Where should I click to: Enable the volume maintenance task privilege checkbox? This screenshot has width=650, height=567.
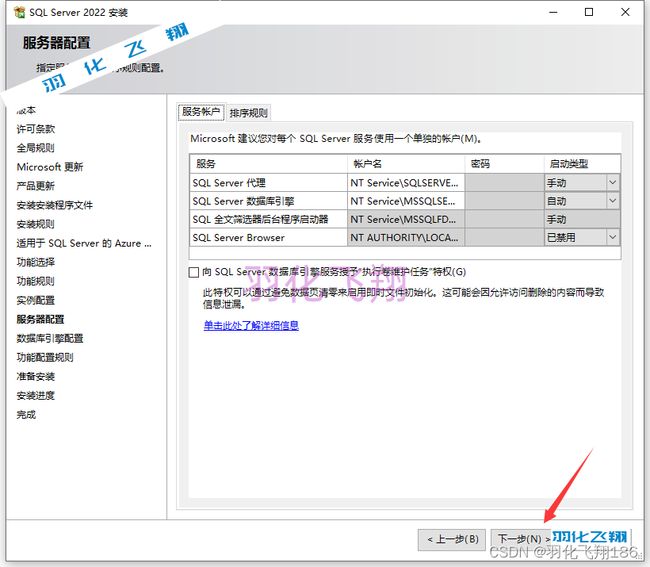tap(194, 272)
